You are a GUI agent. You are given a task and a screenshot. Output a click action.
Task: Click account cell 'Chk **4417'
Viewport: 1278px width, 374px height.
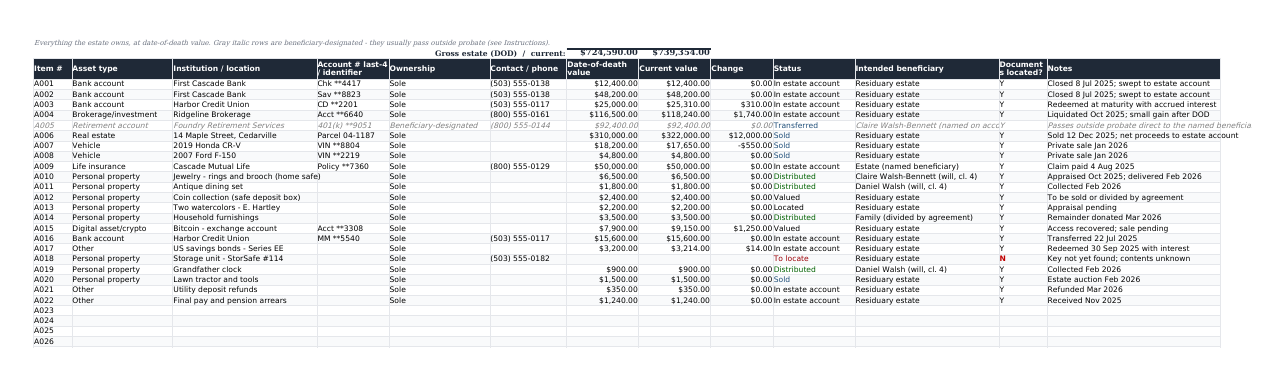point(352,84)
